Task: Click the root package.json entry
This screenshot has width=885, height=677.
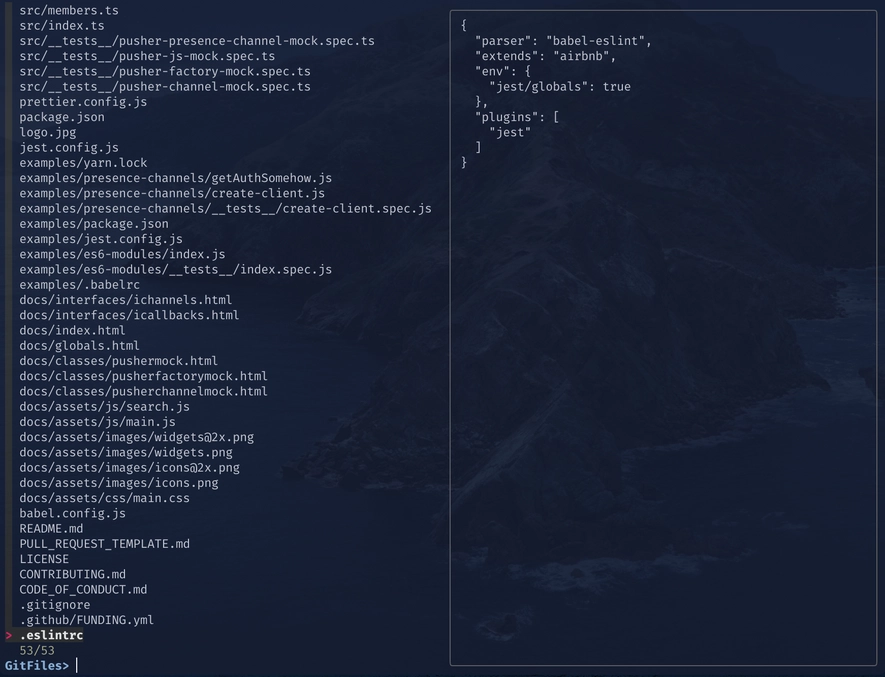Action: pyautogui.click(x=62, y=117)
